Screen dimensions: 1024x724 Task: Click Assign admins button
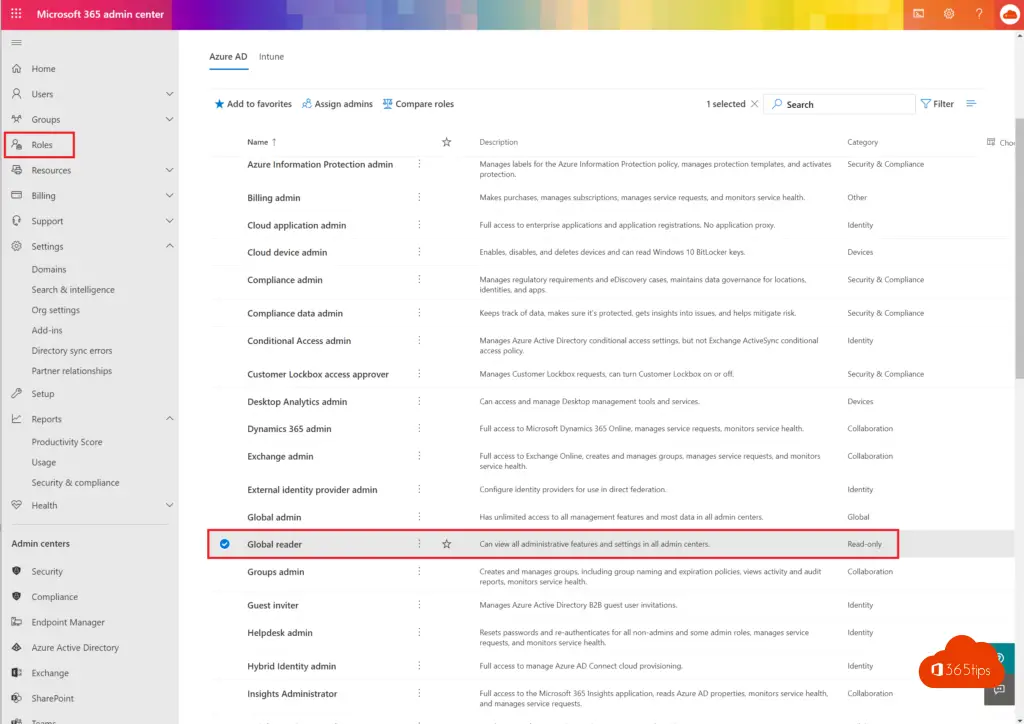click(x=337, y=104)
